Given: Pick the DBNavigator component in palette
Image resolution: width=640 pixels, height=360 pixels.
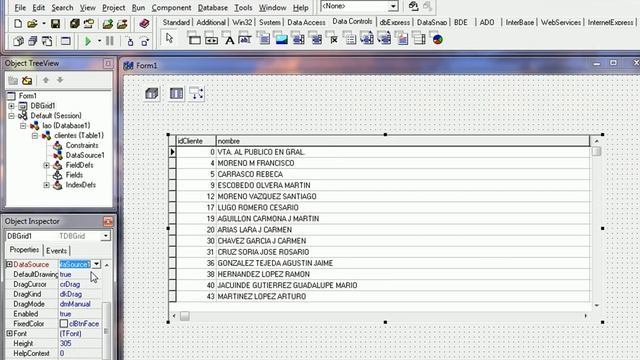Looking at the screenshot, I should (x=211, y=39).
